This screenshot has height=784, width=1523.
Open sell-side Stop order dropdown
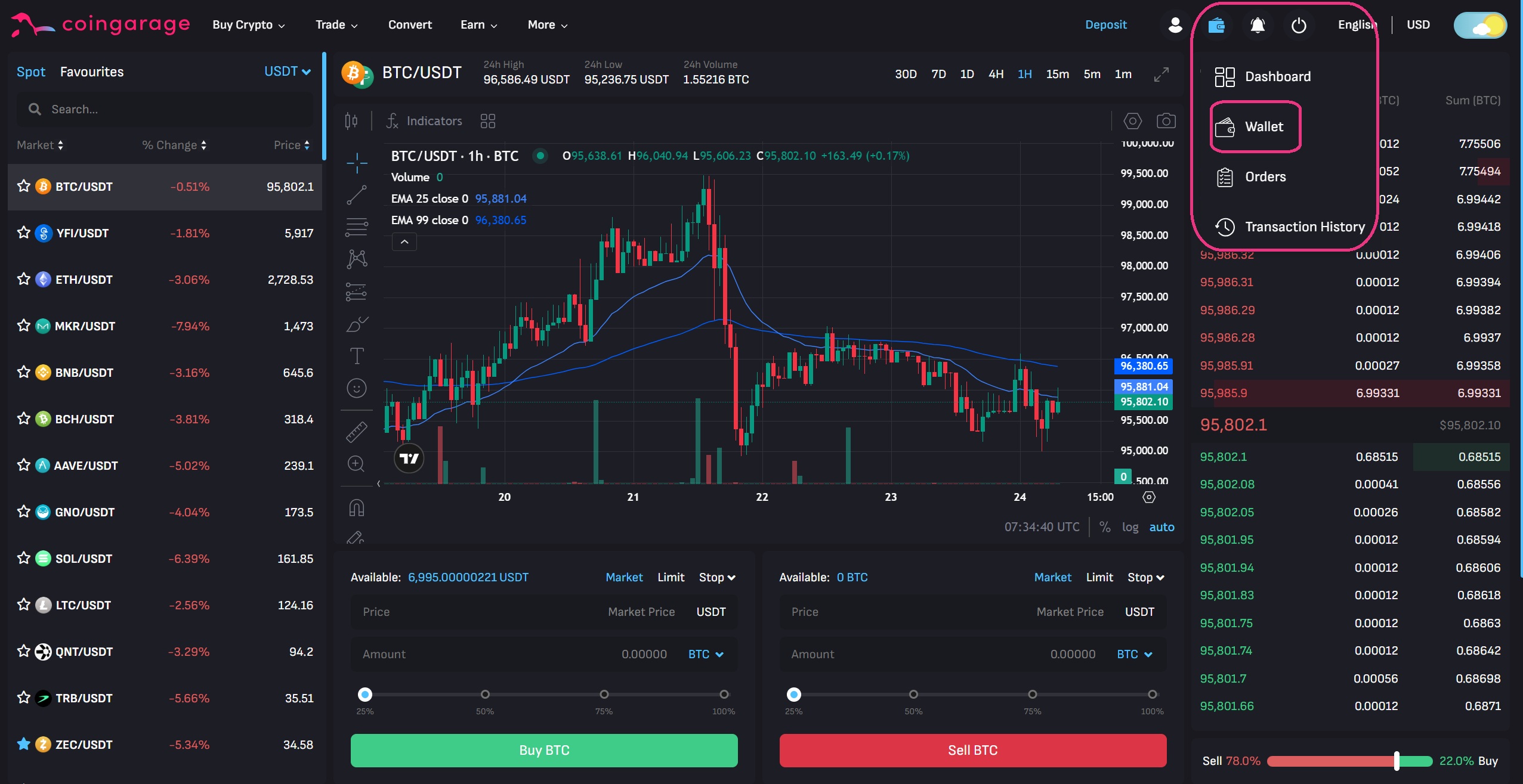click(x=1146, y=577)
